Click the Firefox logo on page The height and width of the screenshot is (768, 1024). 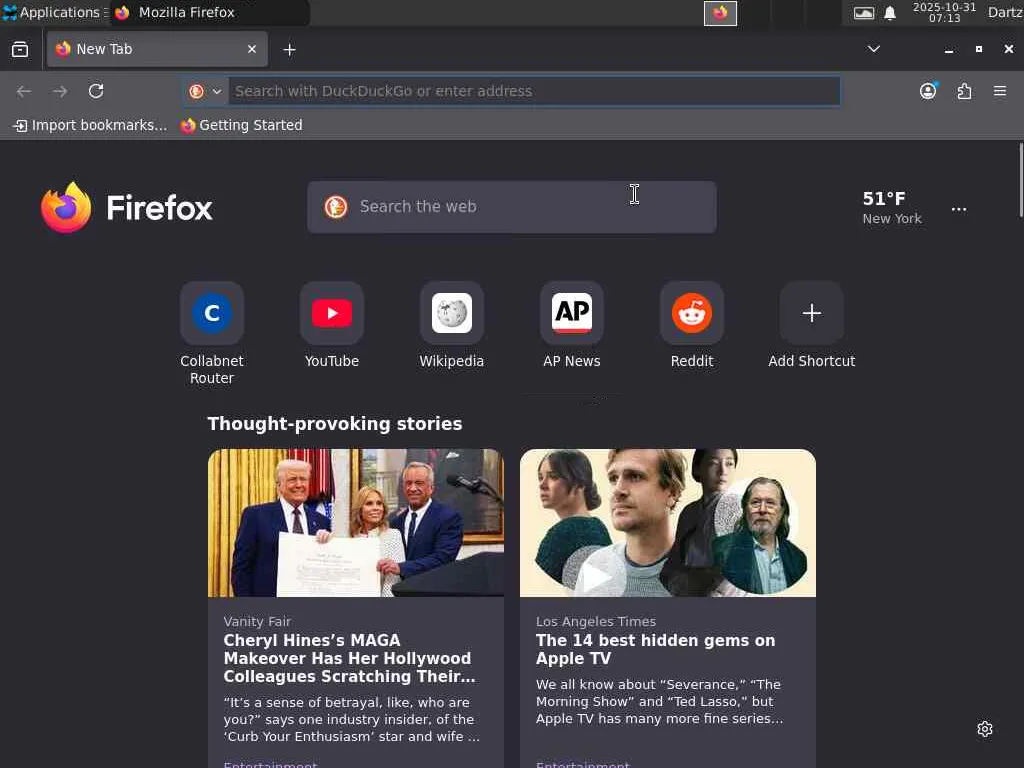click(x=127, y=208)
